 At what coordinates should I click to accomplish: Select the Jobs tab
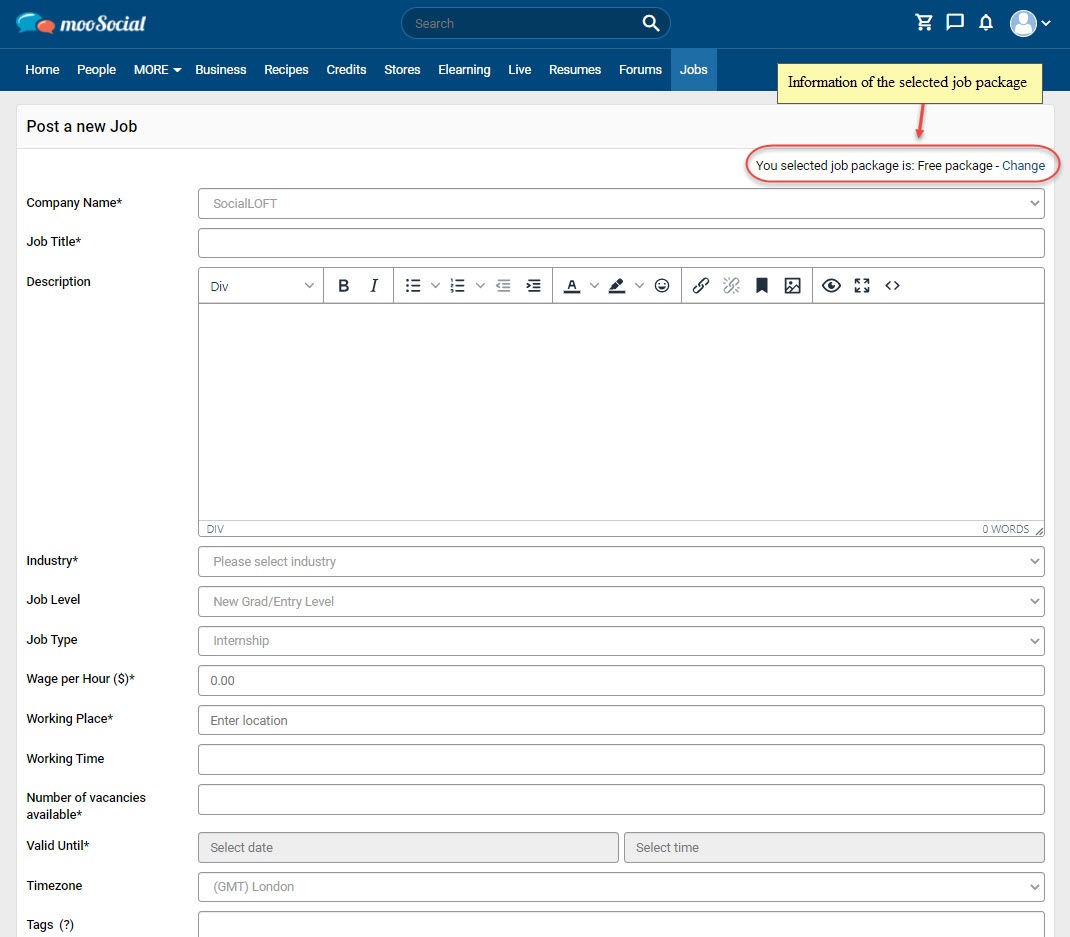click(x=693, y=70)
